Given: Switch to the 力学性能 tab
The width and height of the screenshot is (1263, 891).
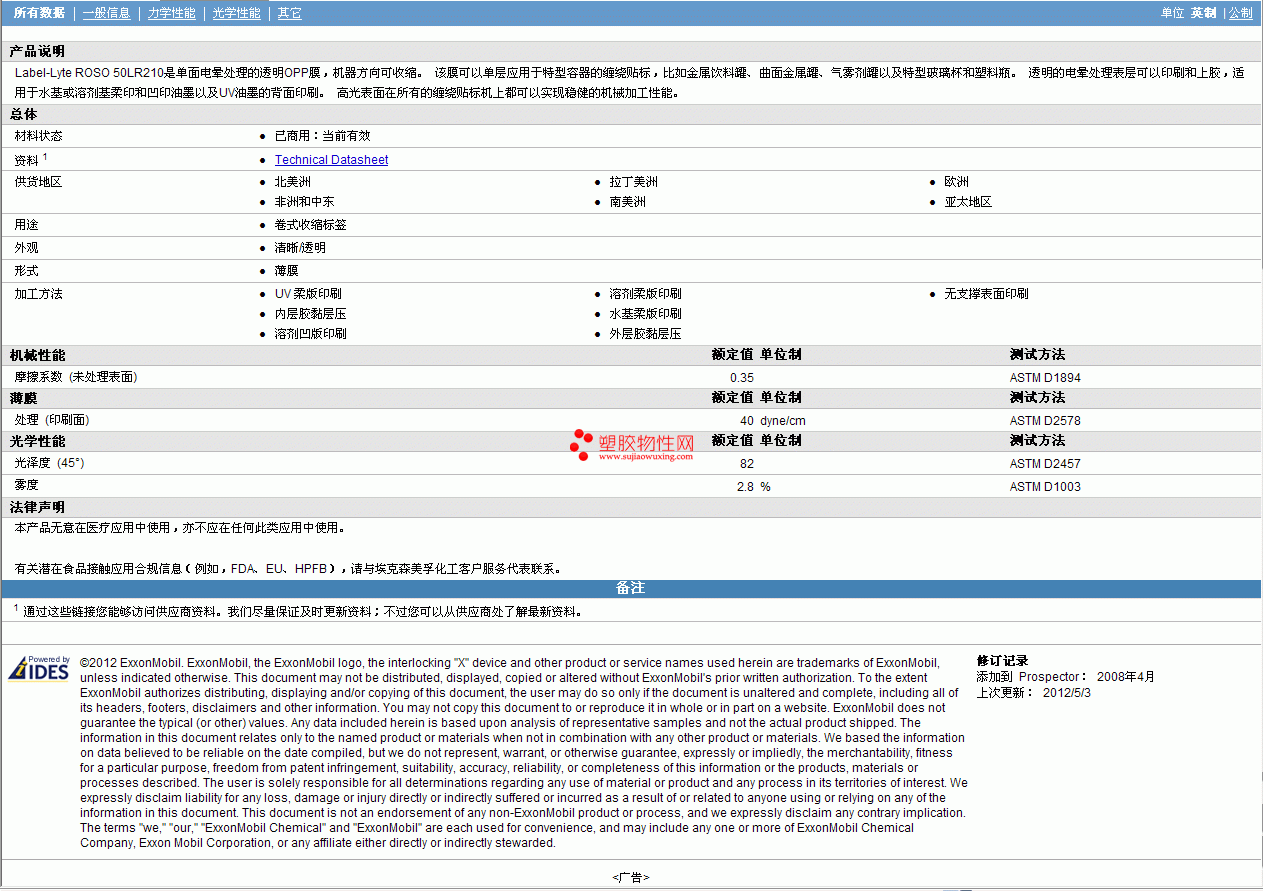Looking at the screenshot, I should (x=172, y=13).
